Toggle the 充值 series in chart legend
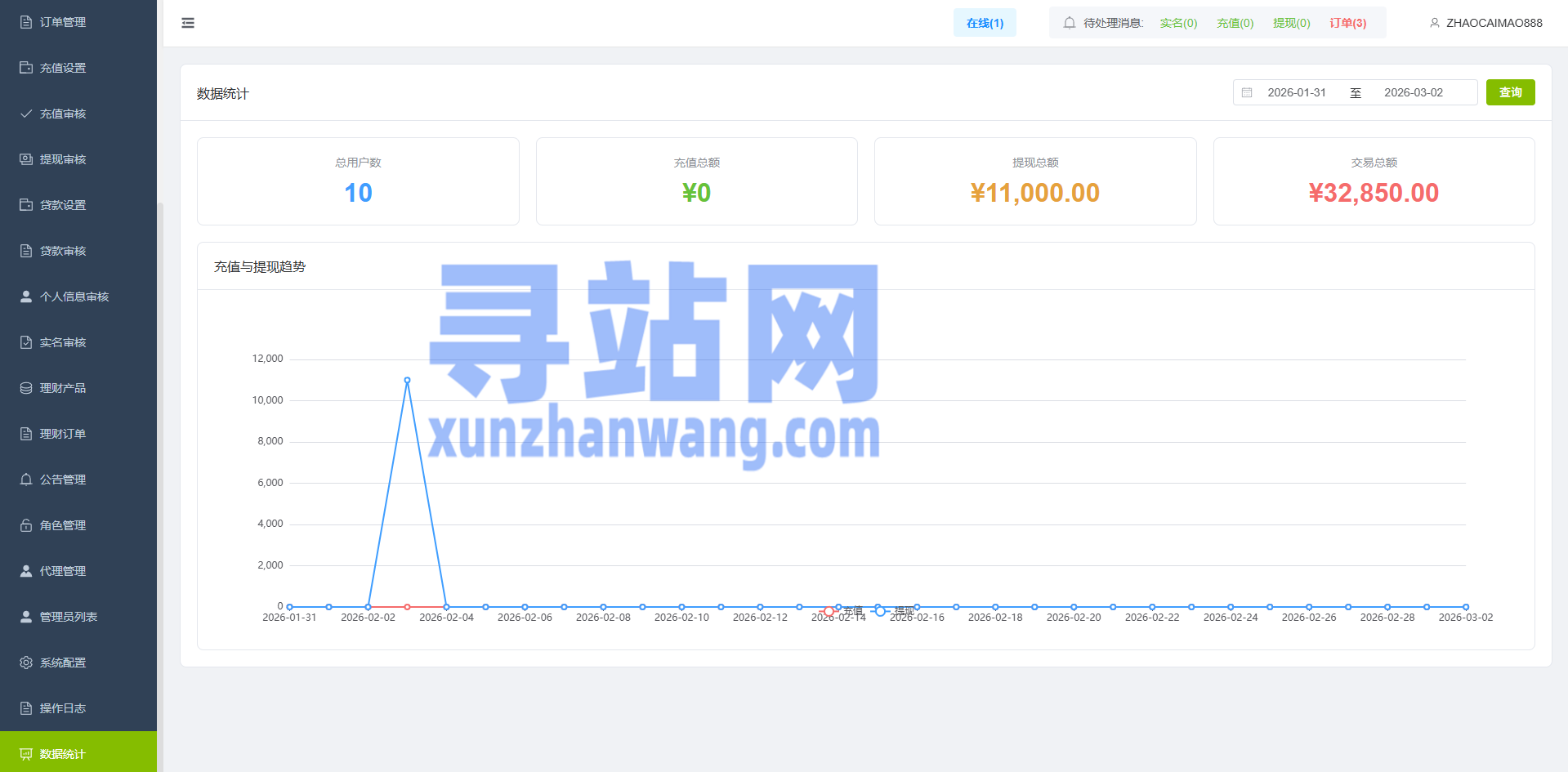This screenshot has width=1568, height=772. coord(841,611)
